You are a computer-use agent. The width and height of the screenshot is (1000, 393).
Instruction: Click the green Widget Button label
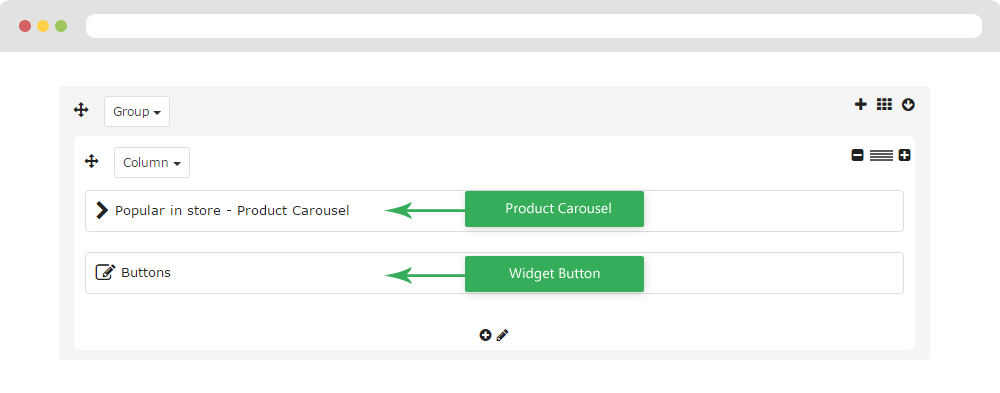554,274
